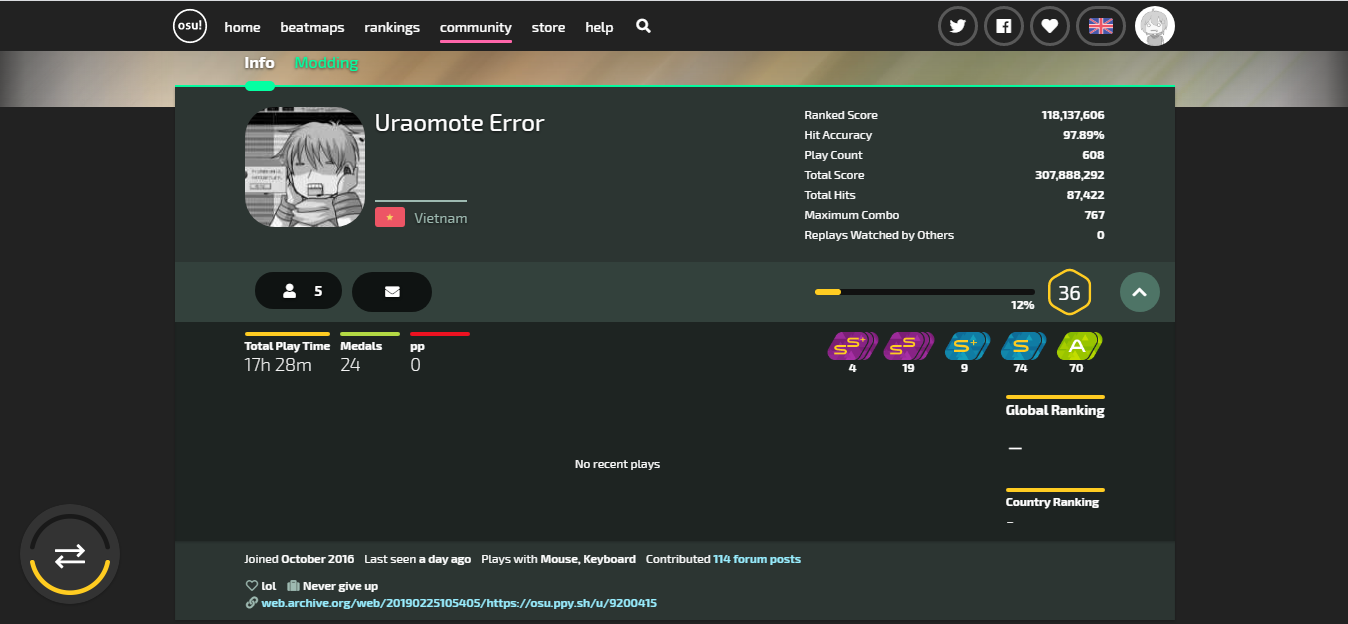
Task: Click the Replays Watched by Others label
Action: pos(879,235)
